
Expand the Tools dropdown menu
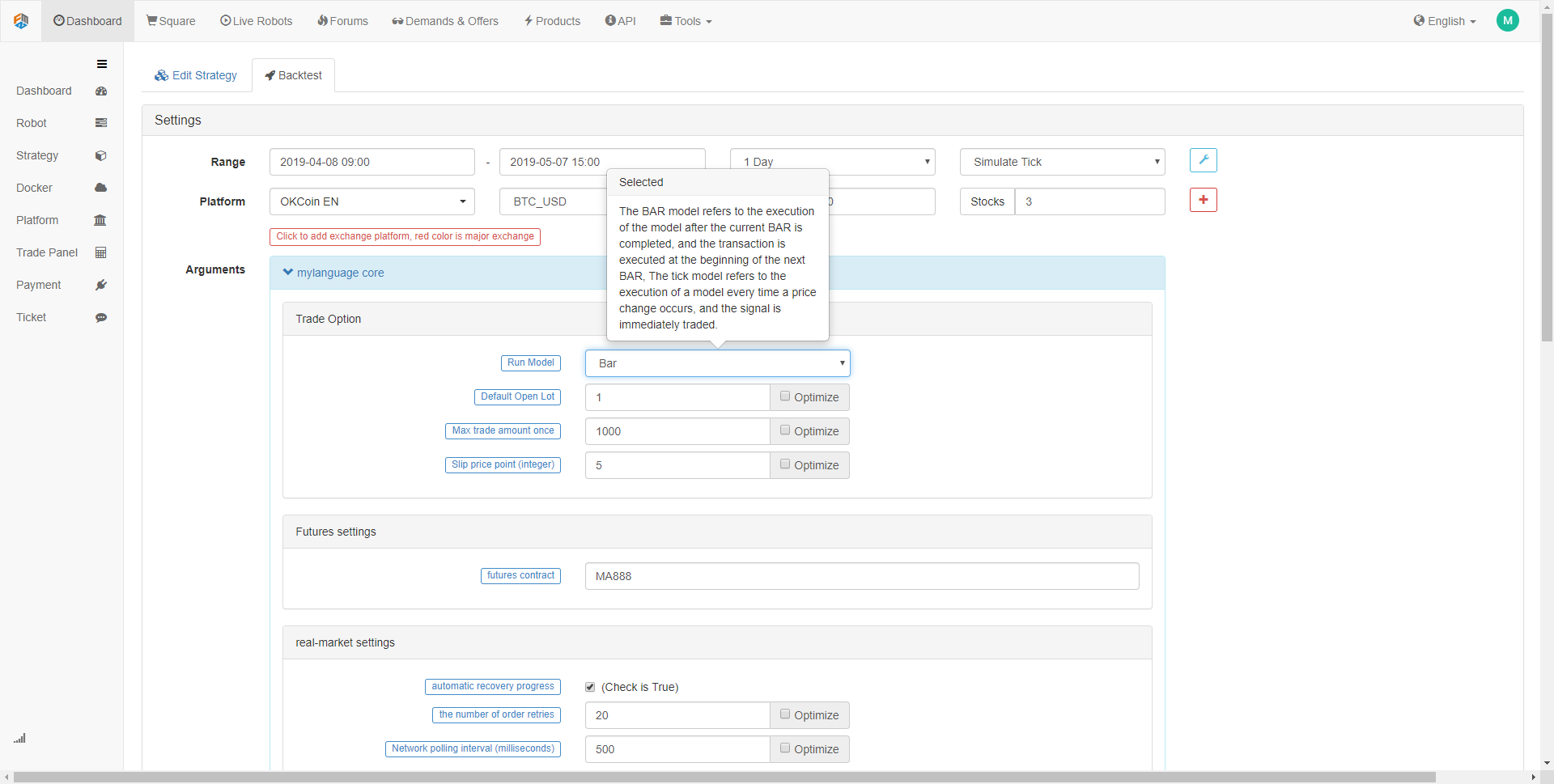click(686, 21)
